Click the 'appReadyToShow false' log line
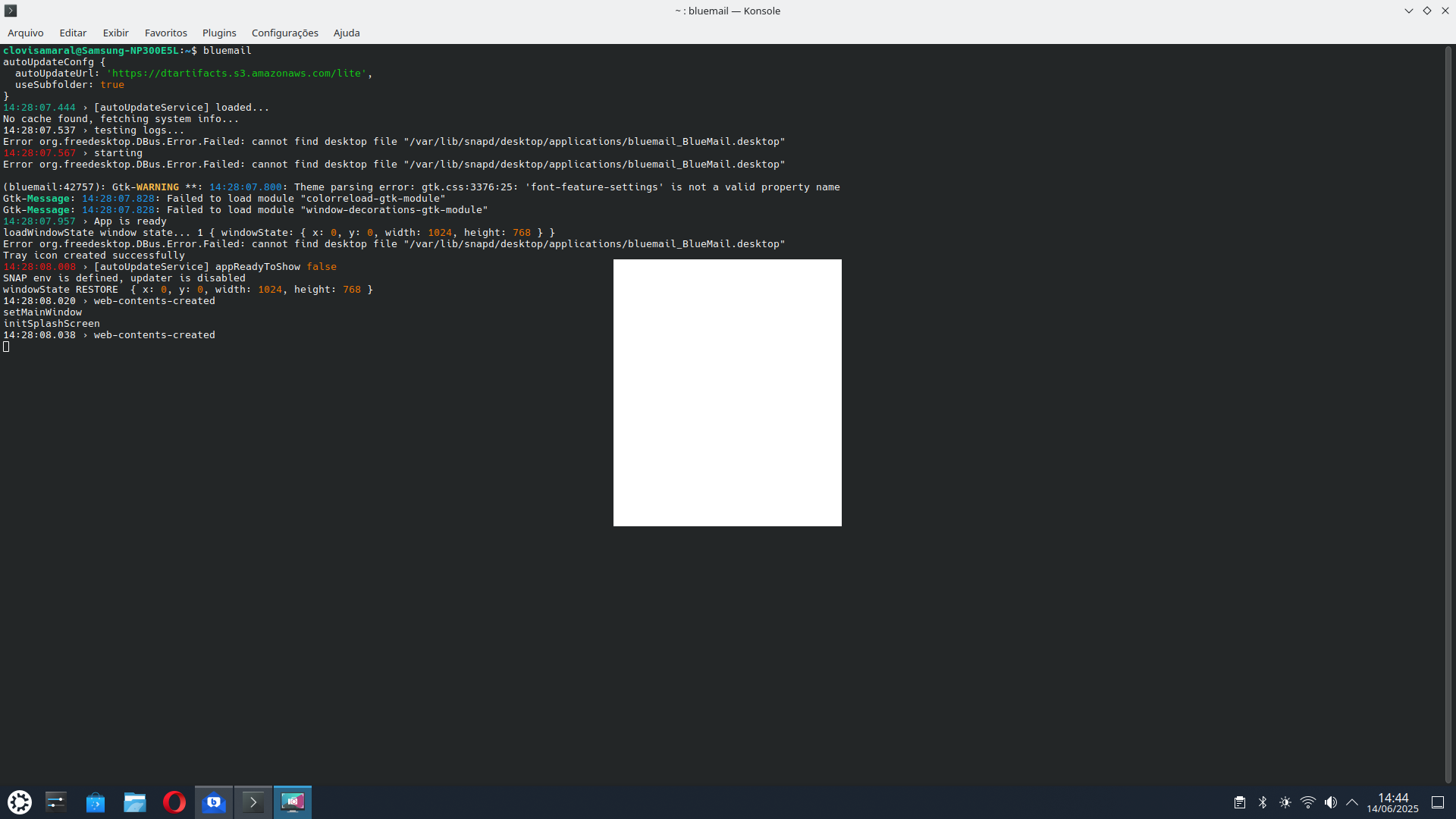Image resolution: width=1456 pixels, height=819 pixels. pos(170,267)
